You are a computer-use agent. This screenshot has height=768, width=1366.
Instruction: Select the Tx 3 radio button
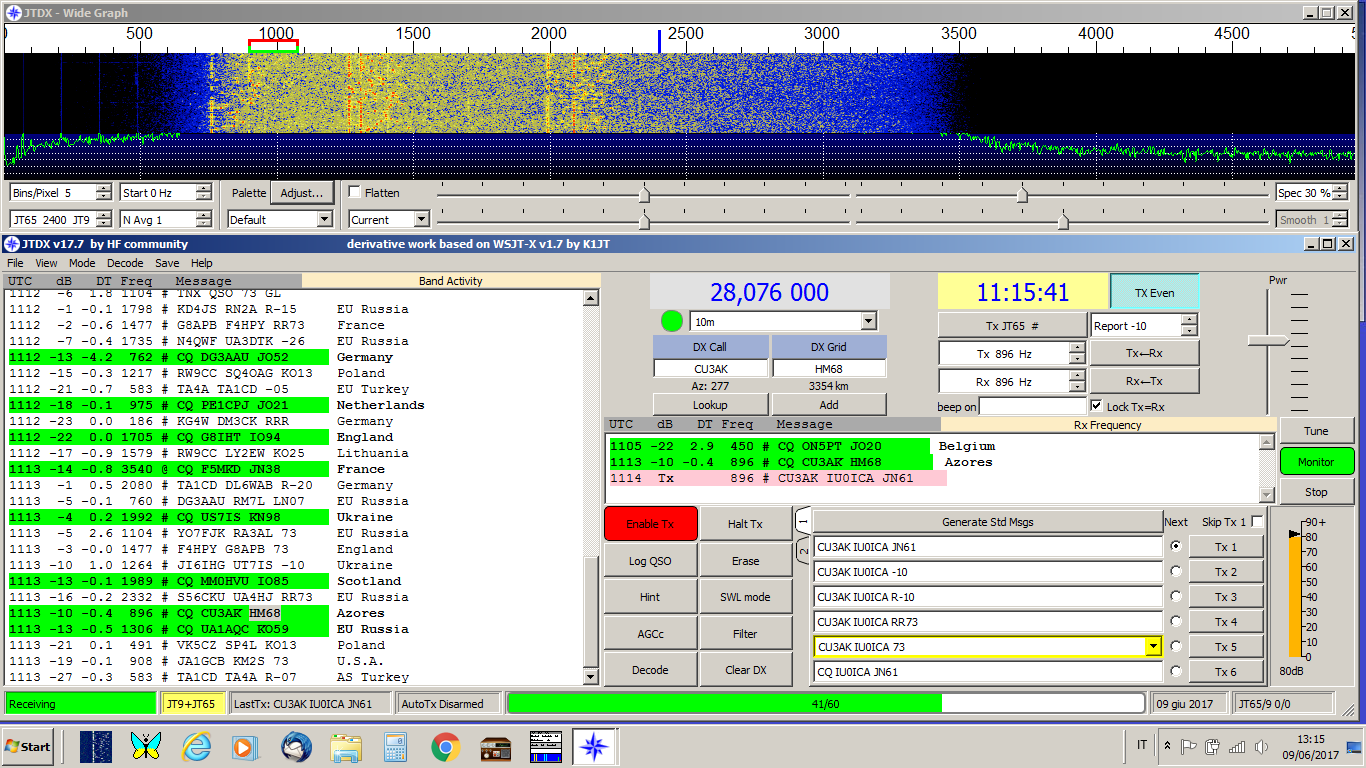tap(1175, 596)
